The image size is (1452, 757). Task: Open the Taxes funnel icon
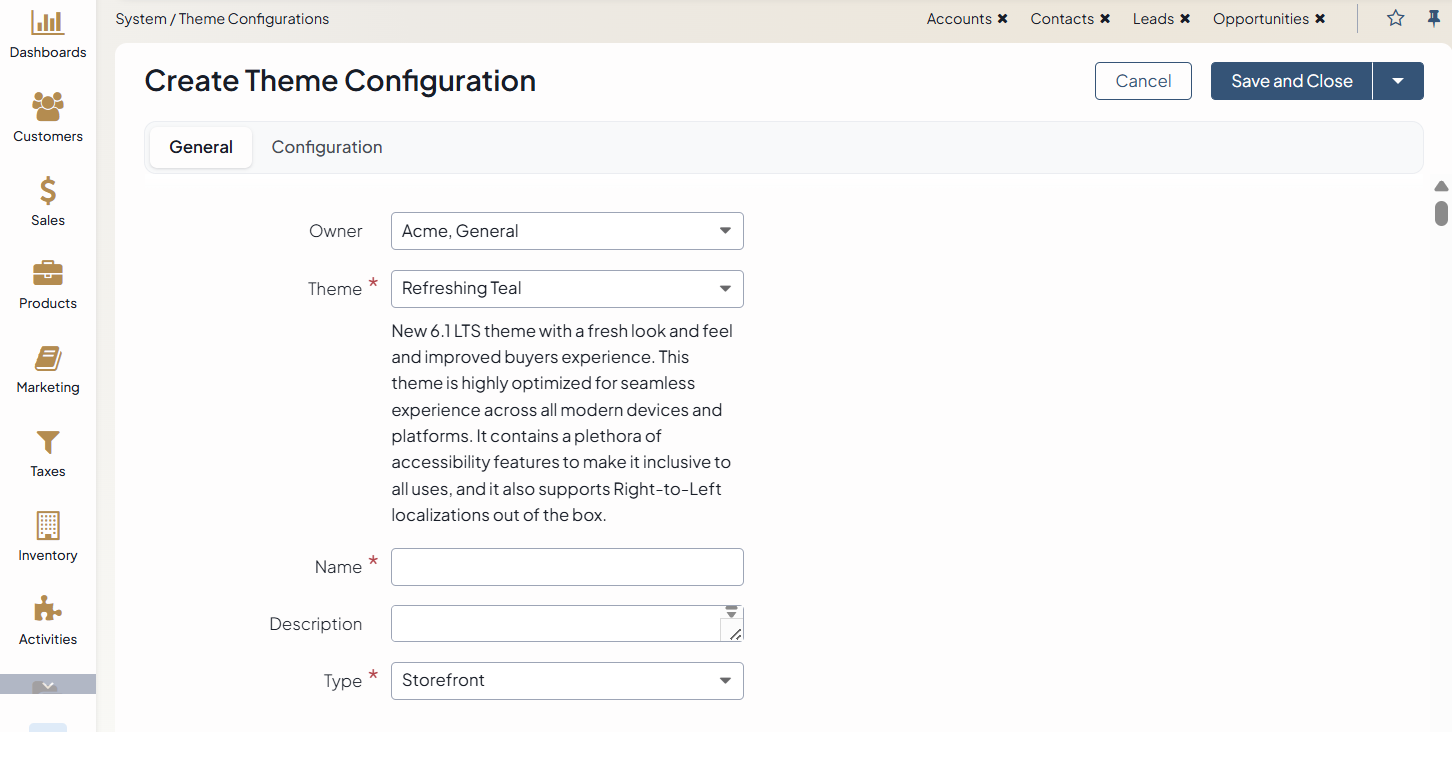[47, 442]
